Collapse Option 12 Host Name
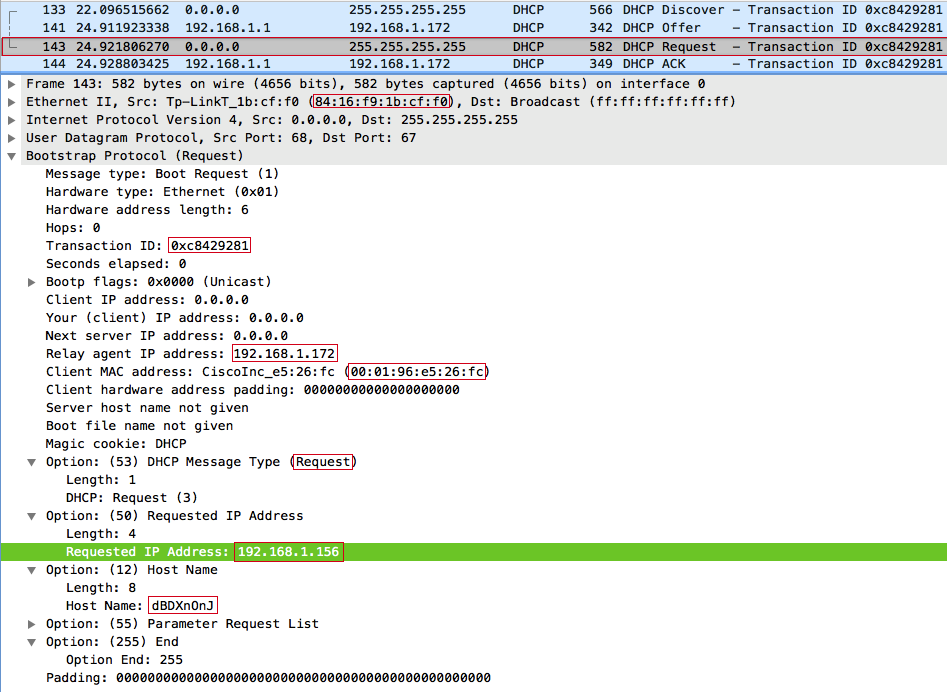The width and height of the screenshot is (947, 692). click(31, 571)
